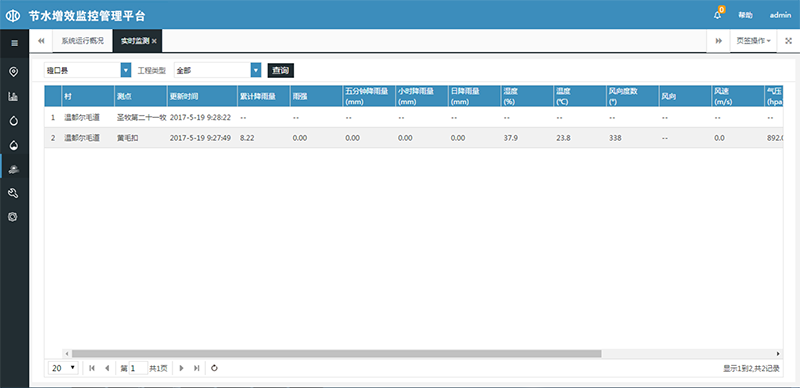
Task: Click the 风速 (m/s) column header
Action: tap(738, 96)
